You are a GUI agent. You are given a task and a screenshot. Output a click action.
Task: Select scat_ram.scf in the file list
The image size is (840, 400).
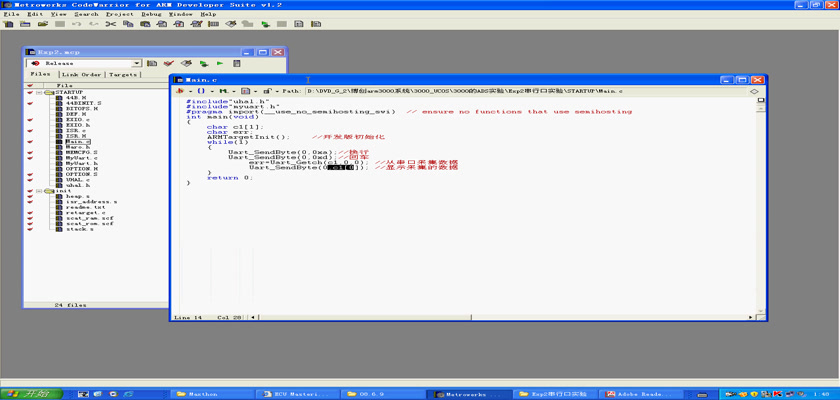pos(89,218)
